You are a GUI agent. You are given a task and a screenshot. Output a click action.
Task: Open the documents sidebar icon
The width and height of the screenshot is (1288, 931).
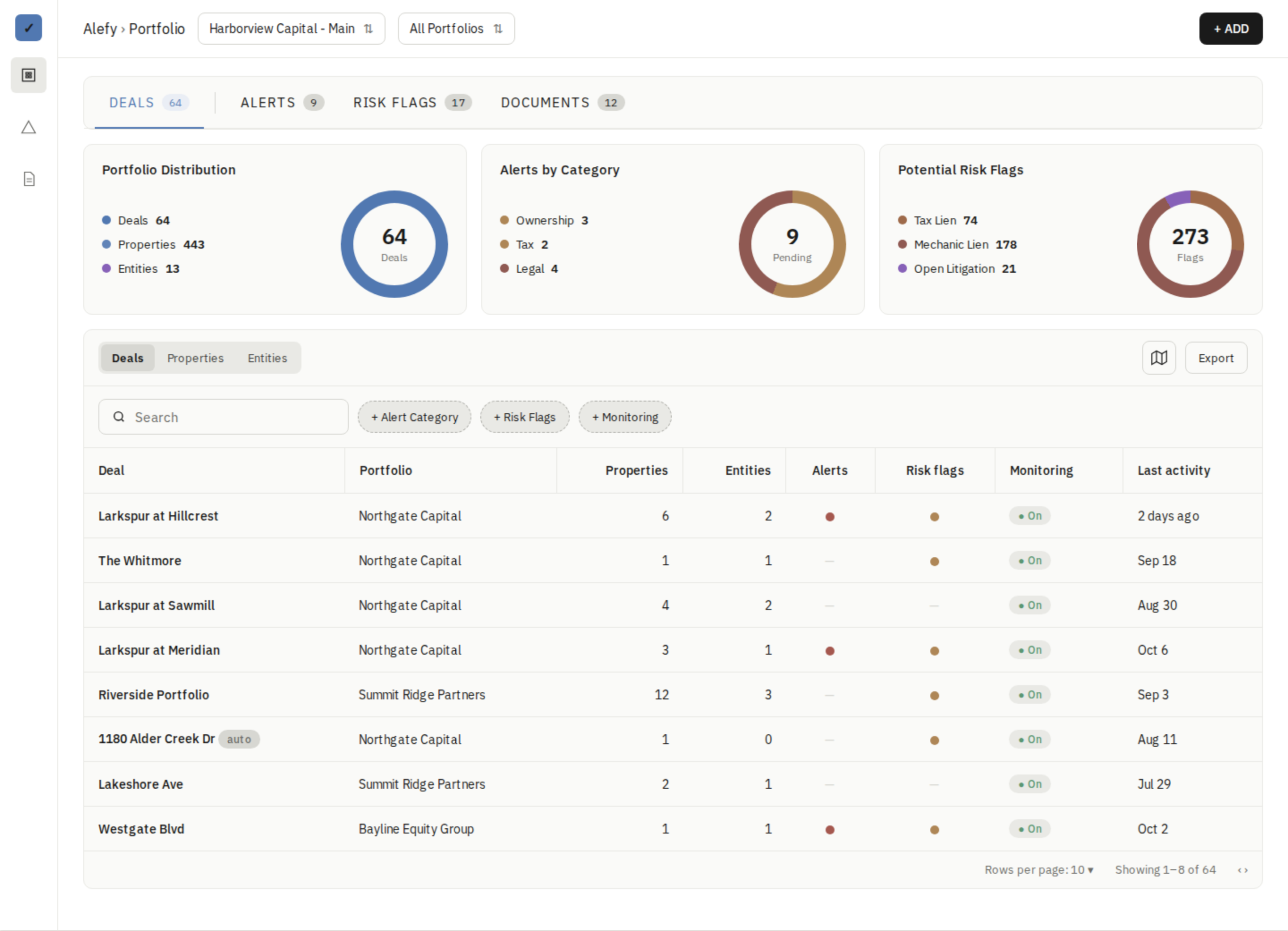29,179
